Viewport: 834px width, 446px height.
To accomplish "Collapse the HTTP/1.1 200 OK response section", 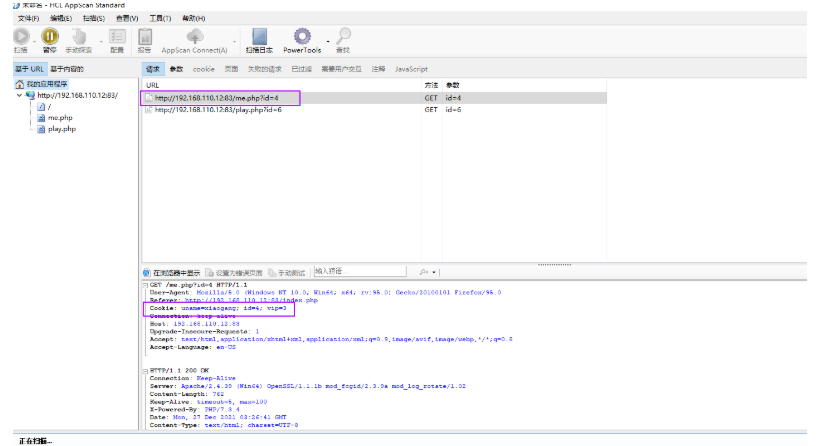I will [145, 371].
